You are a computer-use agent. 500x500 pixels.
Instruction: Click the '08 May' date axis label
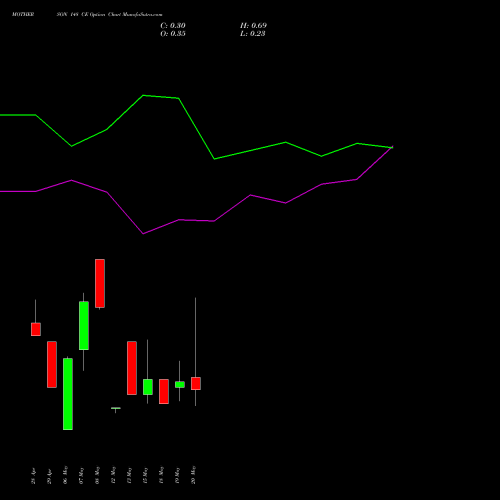click(97, 475)
